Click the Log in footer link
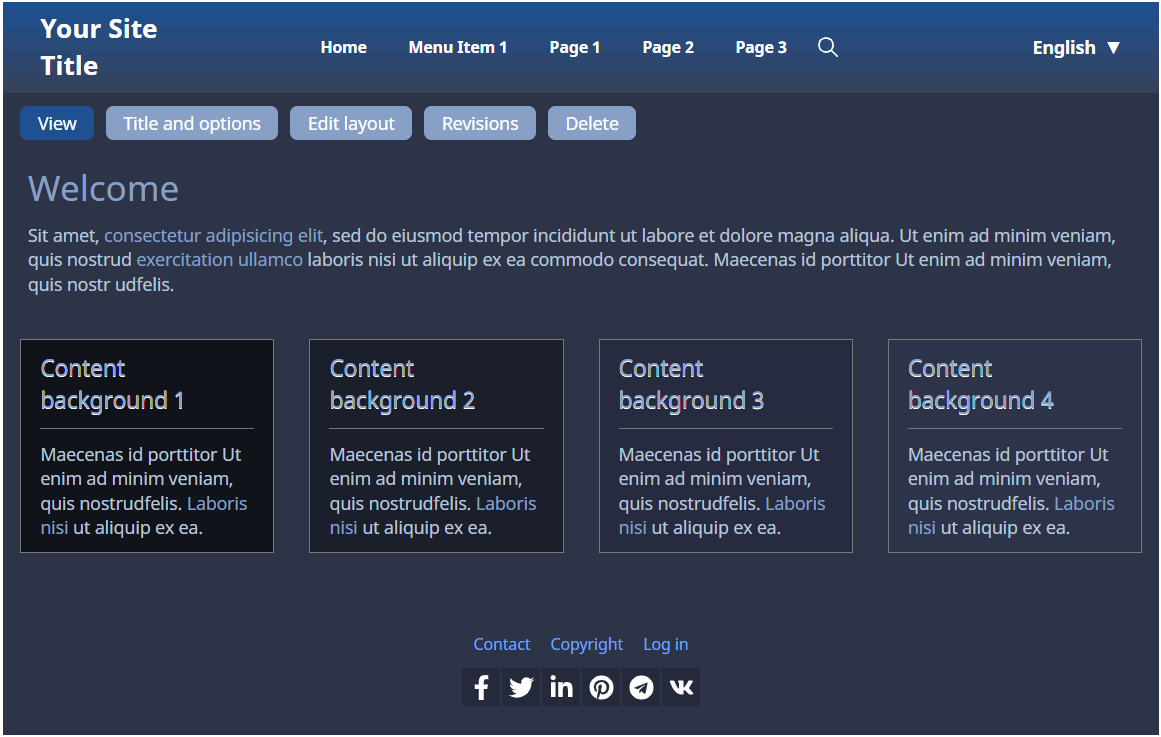This screenshot has height=737, width=1161. point(665,644)
